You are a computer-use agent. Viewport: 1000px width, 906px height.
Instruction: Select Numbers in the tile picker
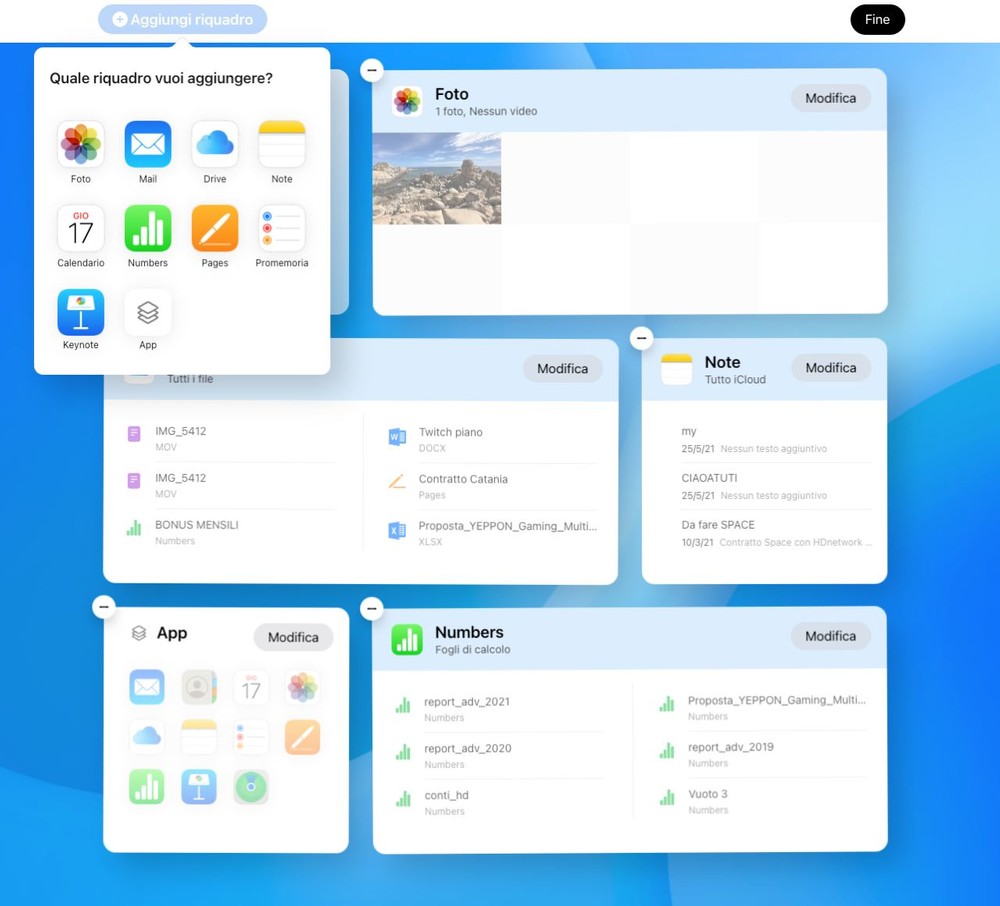pos(148,229)
